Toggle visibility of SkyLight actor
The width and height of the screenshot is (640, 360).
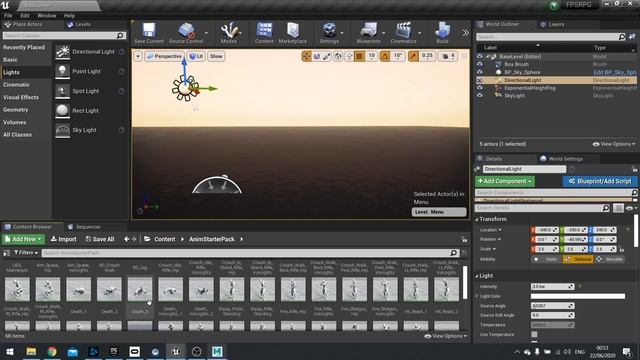coord(480,96)
